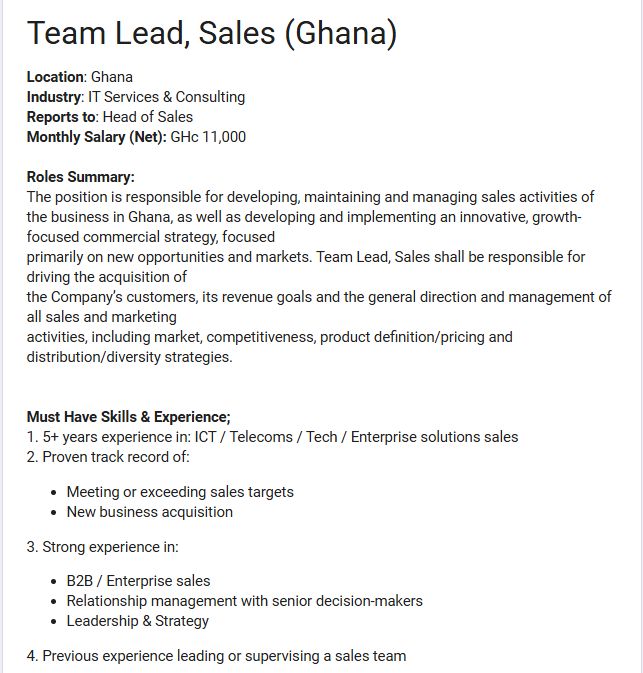Click the "Roles Summary:" heading

pos(80,177)
